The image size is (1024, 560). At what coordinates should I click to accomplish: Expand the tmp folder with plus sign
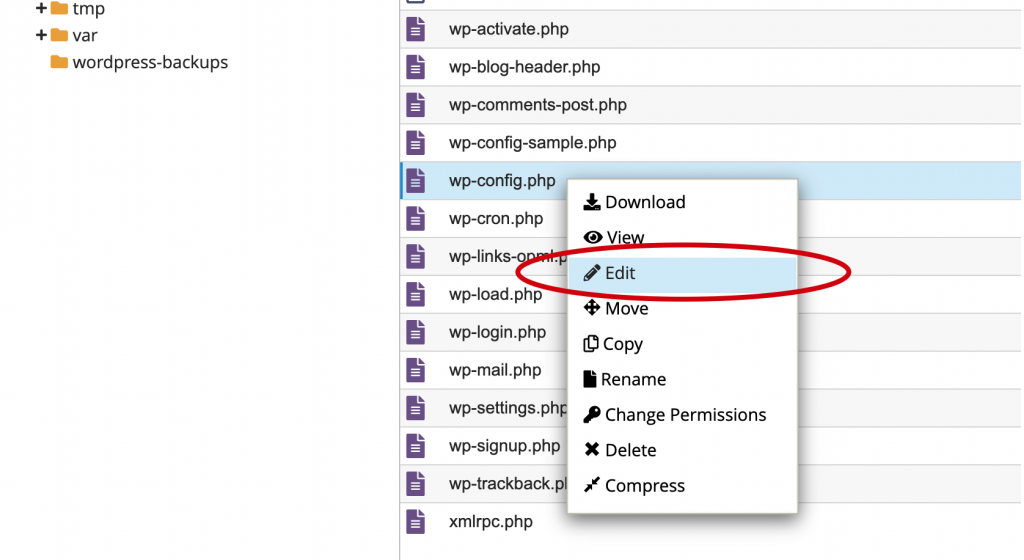[40, 8]
